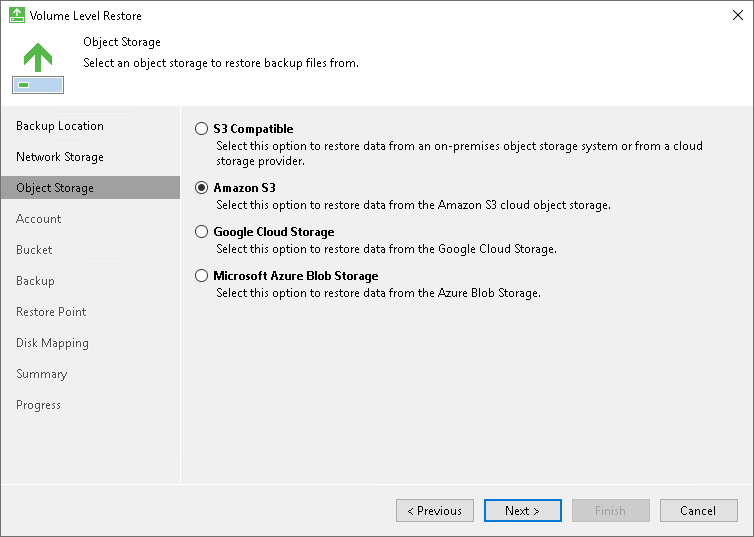Open the Summary step
This screenshot has width=754, height=537.
[41, 374]
